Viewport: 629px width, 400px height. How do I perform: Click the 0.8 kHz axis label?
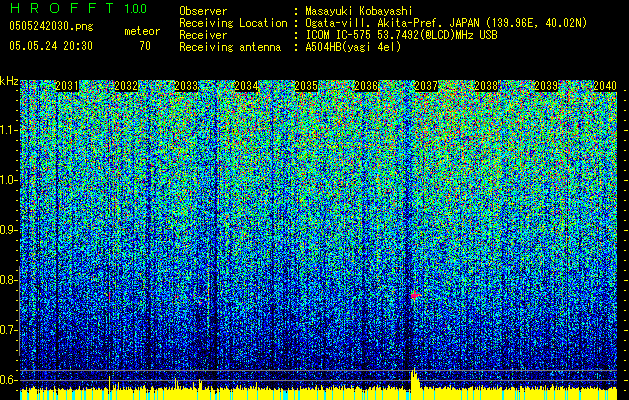pos(8,280)
